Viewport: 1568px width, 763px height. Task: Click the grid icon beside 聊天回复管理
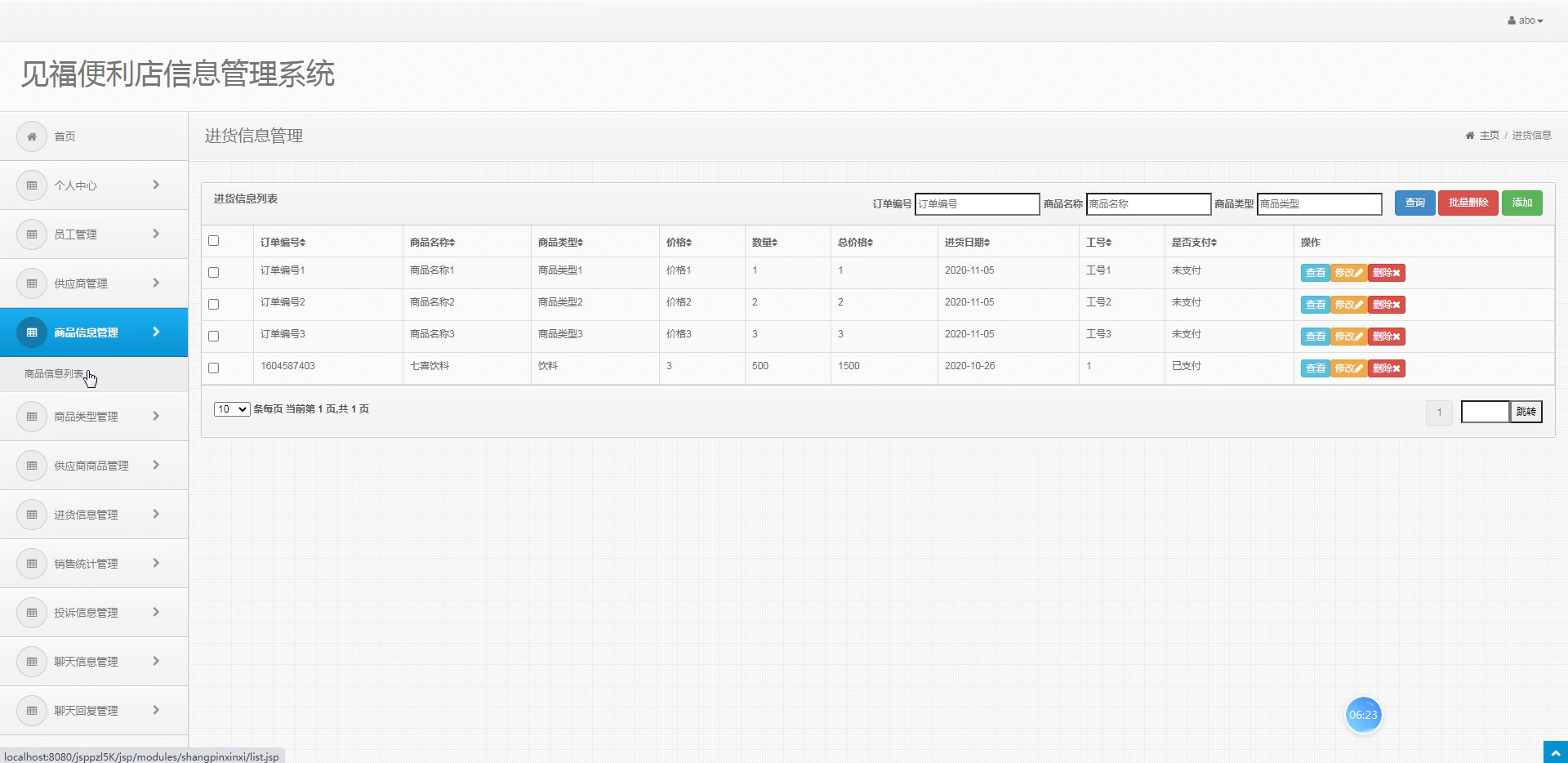pos(32,711)
